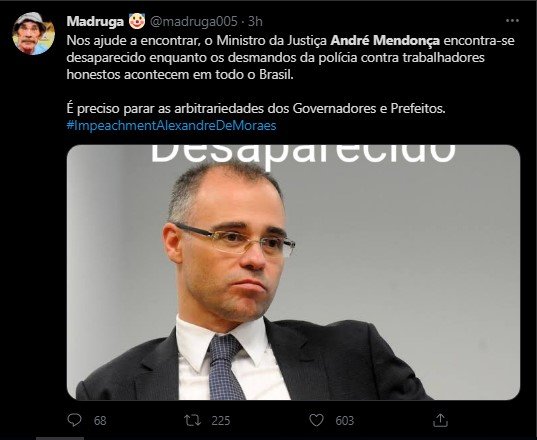Click the 3h timestamp link
The height and width of the screenshot is (440, 537).
pos(255,22)
